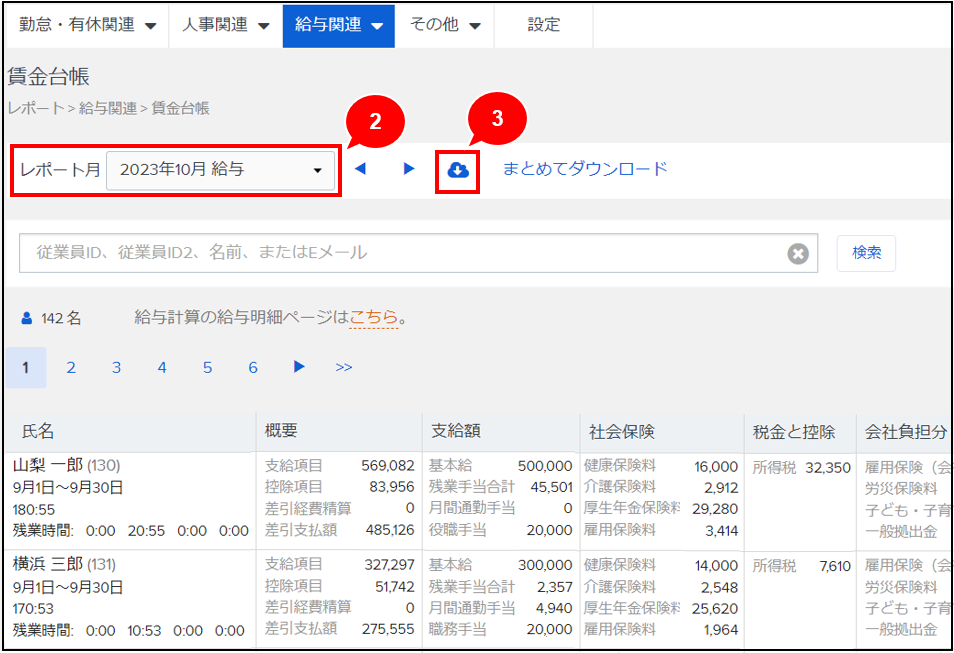The height and width of the screenshot is (653, 954).
Task: Open the 設定 tab
Action: click(544, 25)
